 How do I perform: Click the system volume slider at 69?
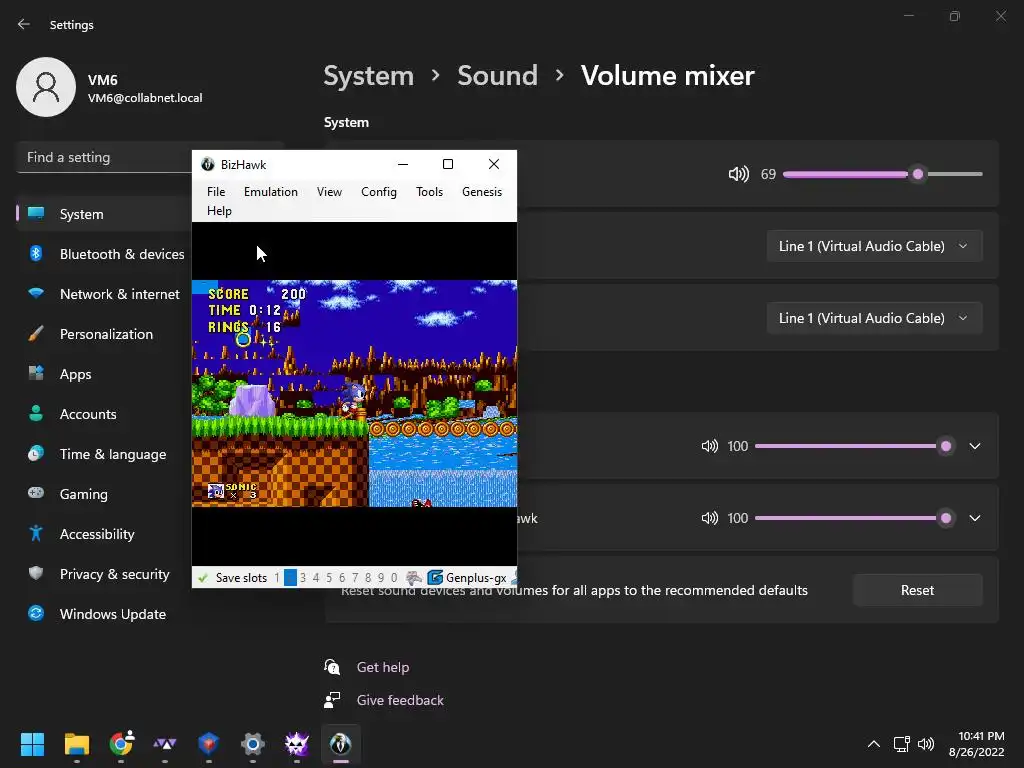[x=883, y=174]
